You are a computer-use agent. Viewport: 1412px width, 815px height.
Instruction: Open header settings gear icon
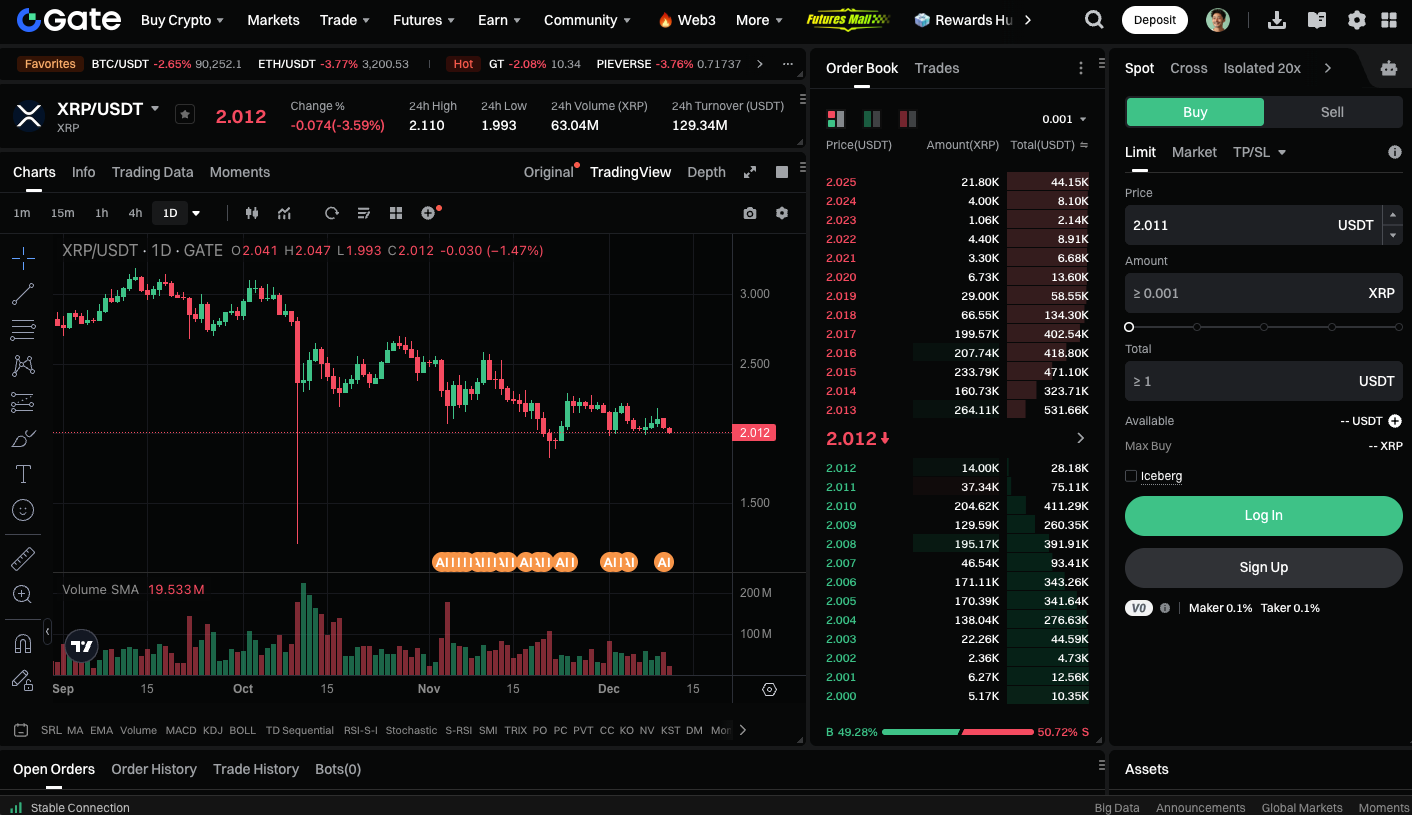[1357, 20]
